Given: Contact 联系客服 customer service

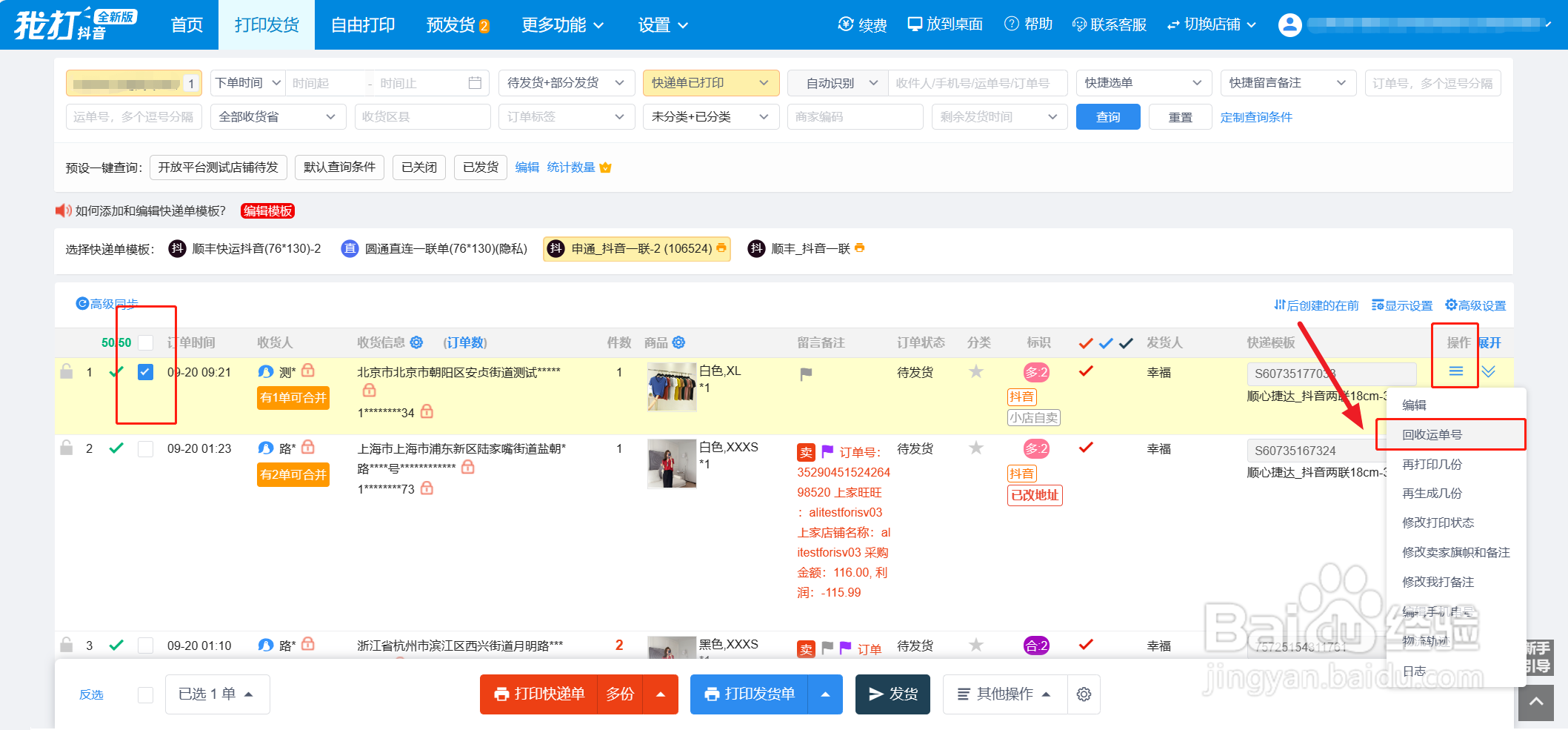Looking at the screenshot, I should (x=1110, y=24).
